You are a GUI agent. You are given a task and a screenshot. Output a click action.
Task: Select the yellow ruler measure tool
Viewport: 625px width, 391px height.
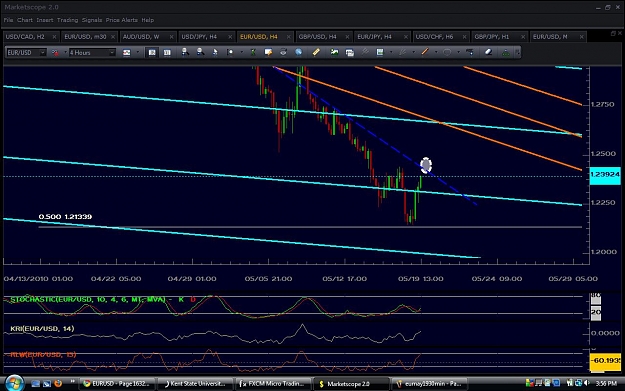316,52
